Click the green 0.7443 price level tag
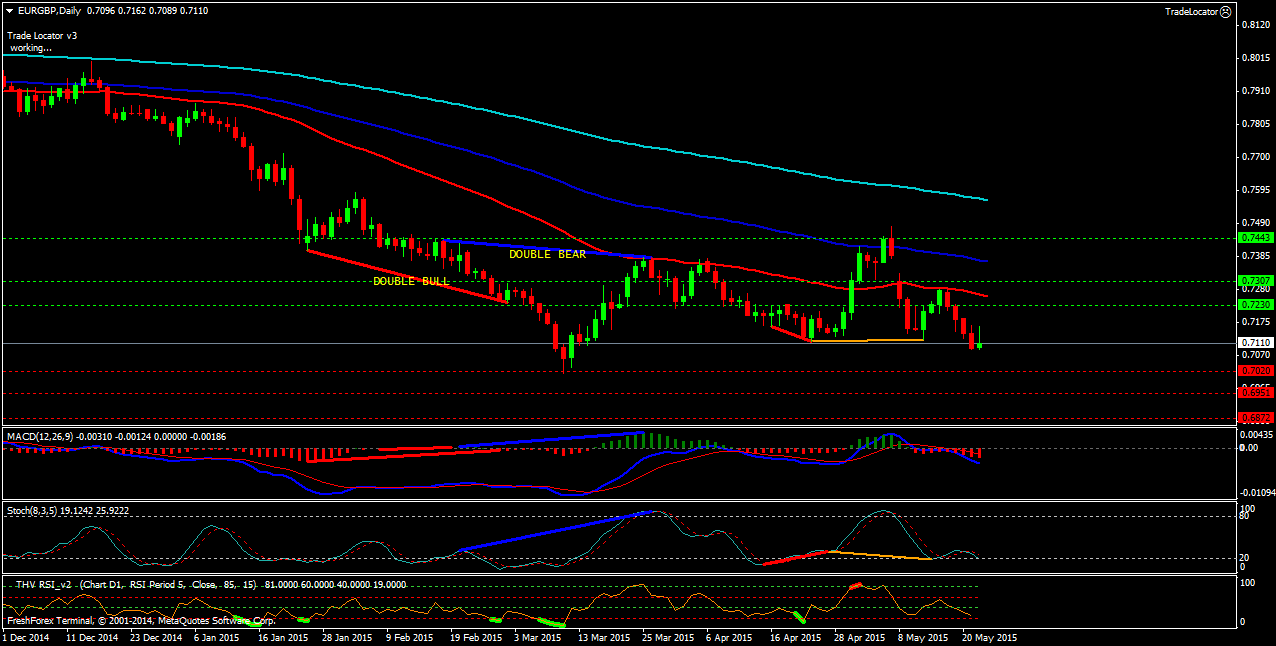This screenshot has height=646, width=1276. (1255, 237)
